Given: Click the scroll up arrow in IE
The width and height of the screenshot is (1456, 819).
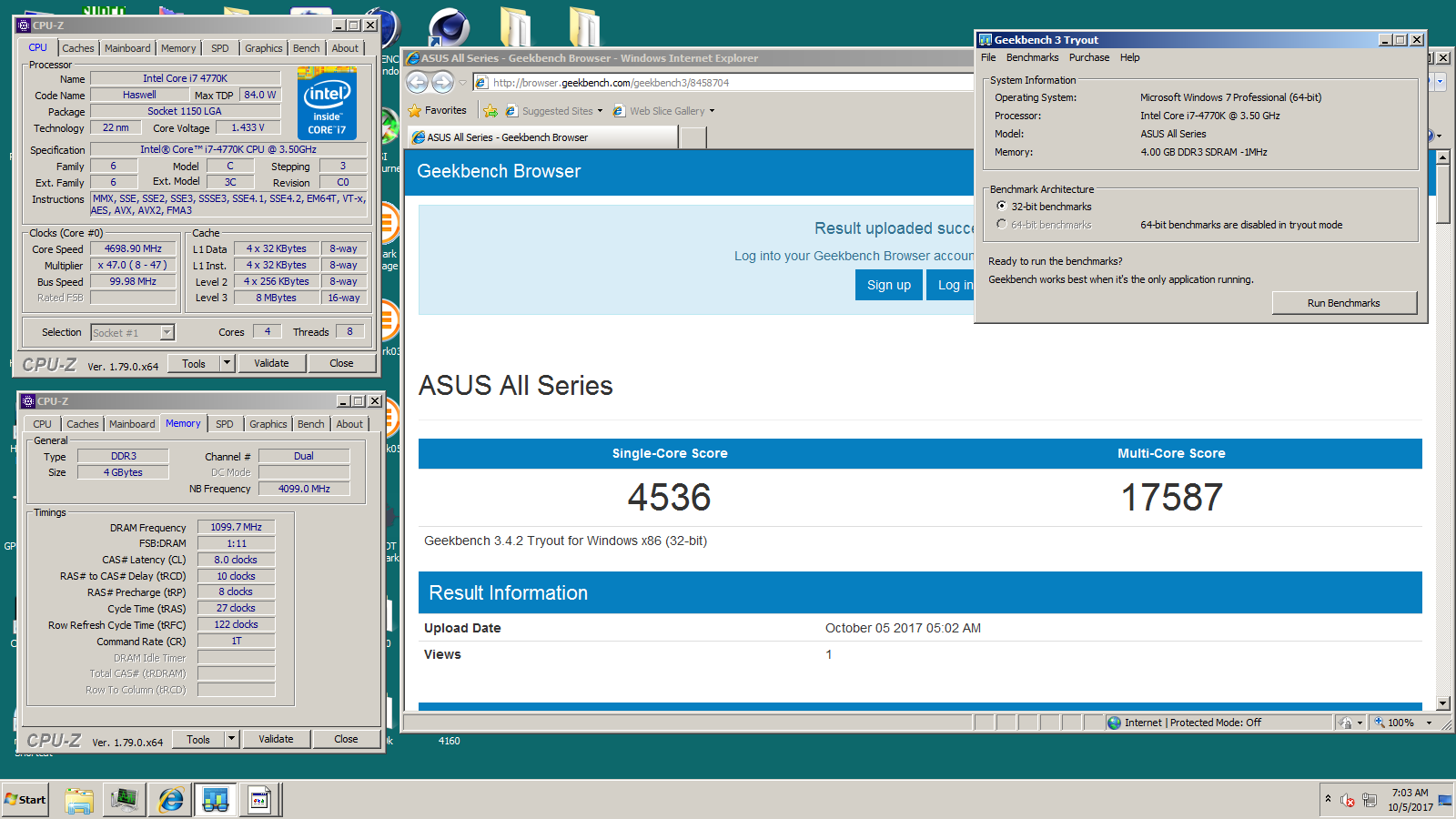Looking at the screenshot, I should (1442, 157).
